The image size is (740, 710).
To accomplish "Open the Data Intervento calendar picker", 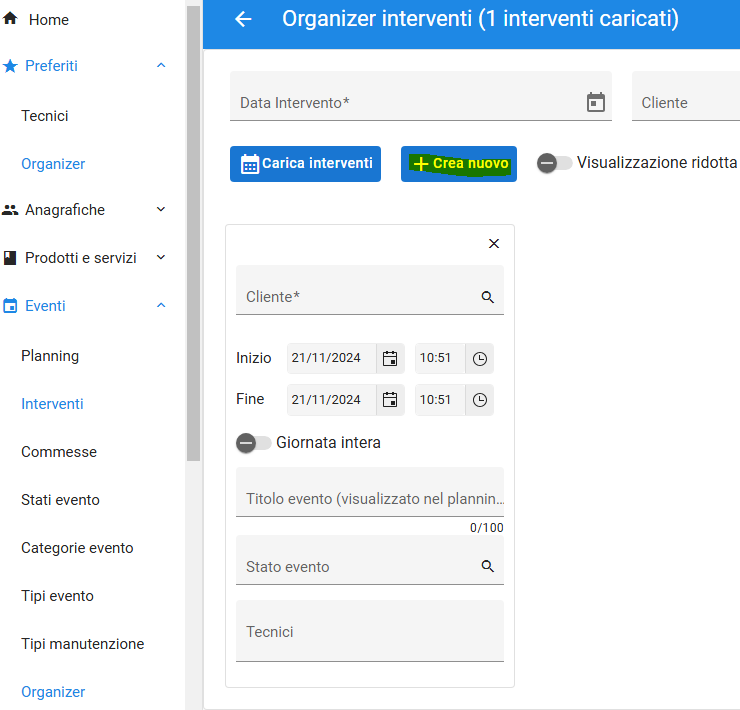I will (x=596, y=102).
